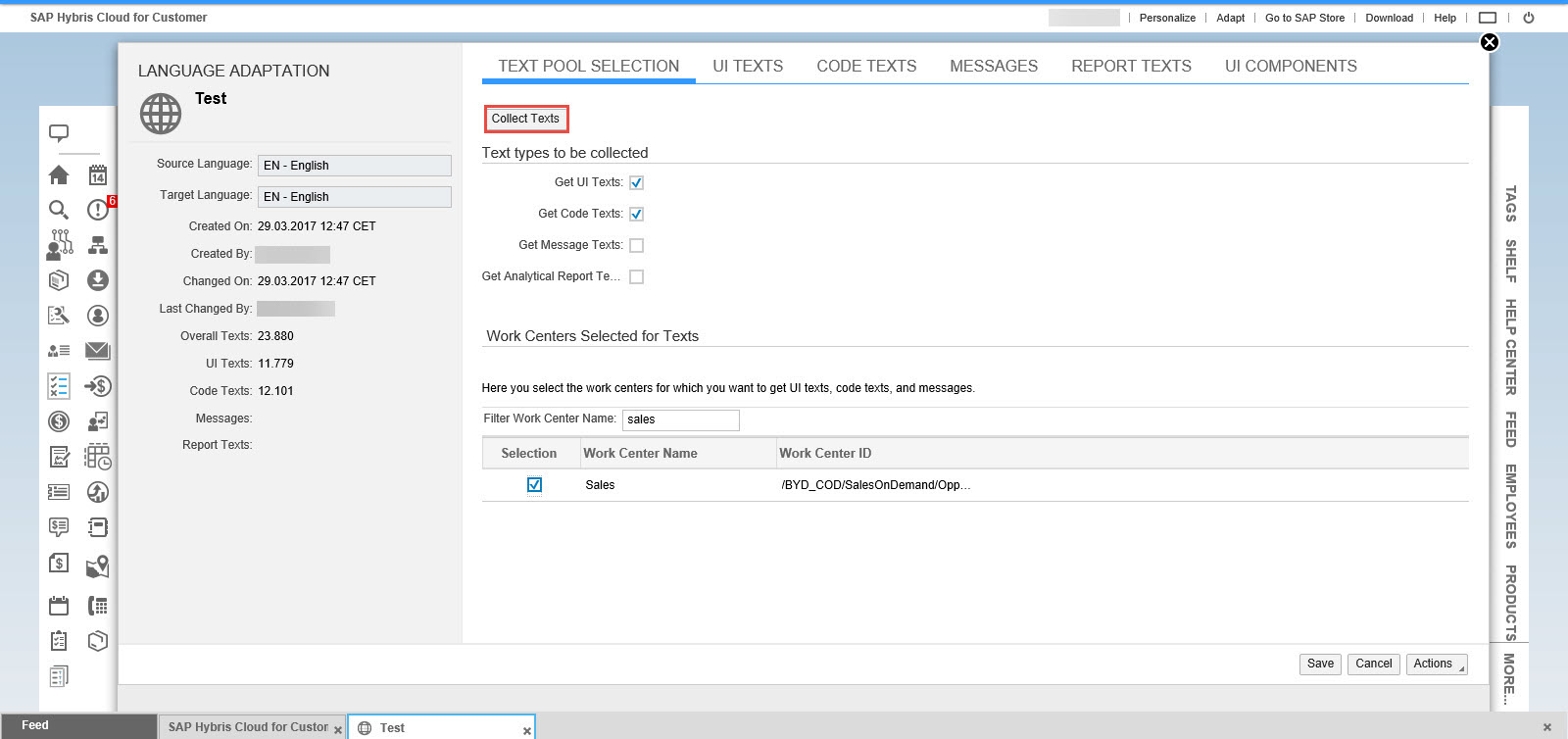Viewport: 1568px width, 739px height.
Task: Click the download arrow circle icon
Action: (x=98, y=280)
